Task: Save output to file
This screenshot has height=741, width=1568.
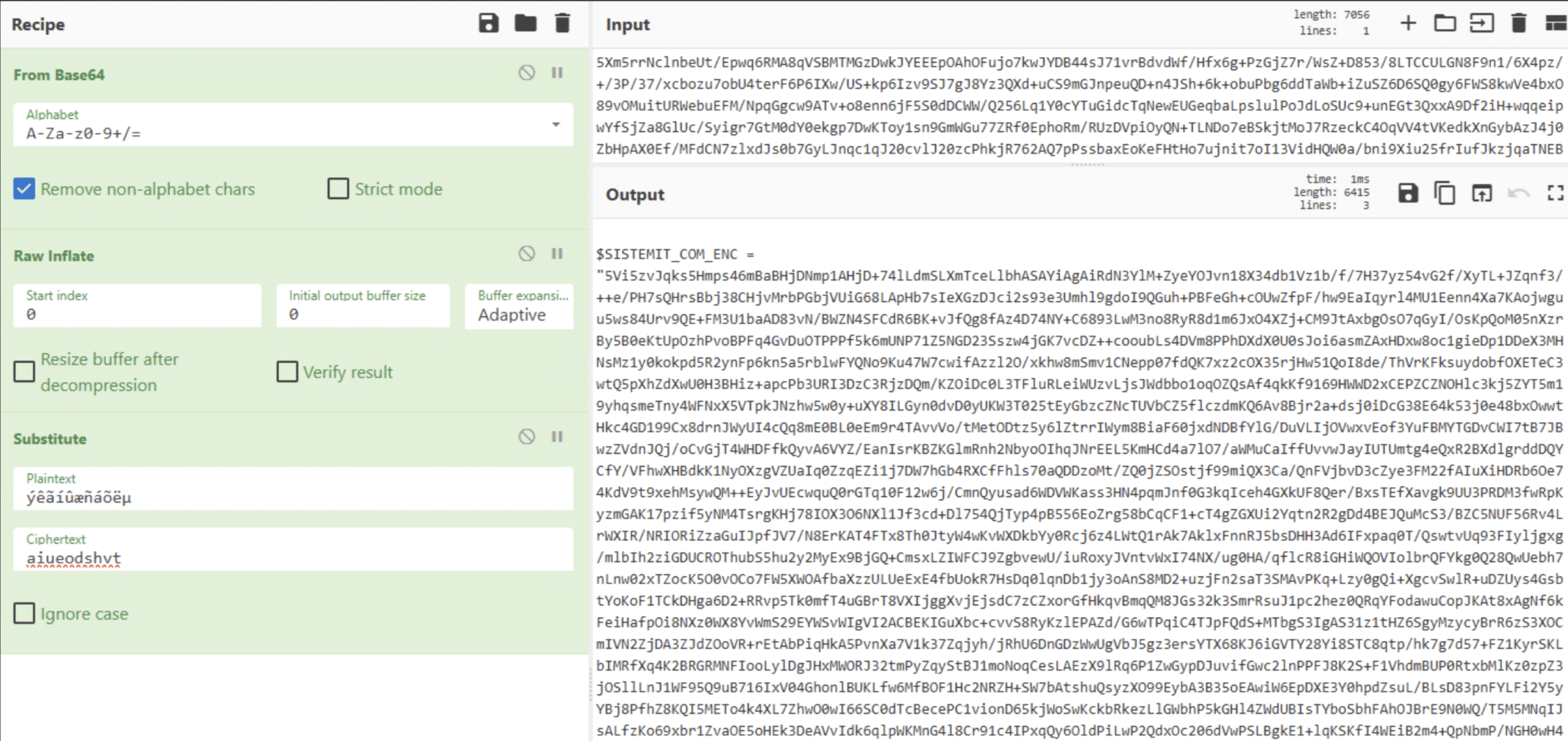Action: click(x=1407, y=193)
